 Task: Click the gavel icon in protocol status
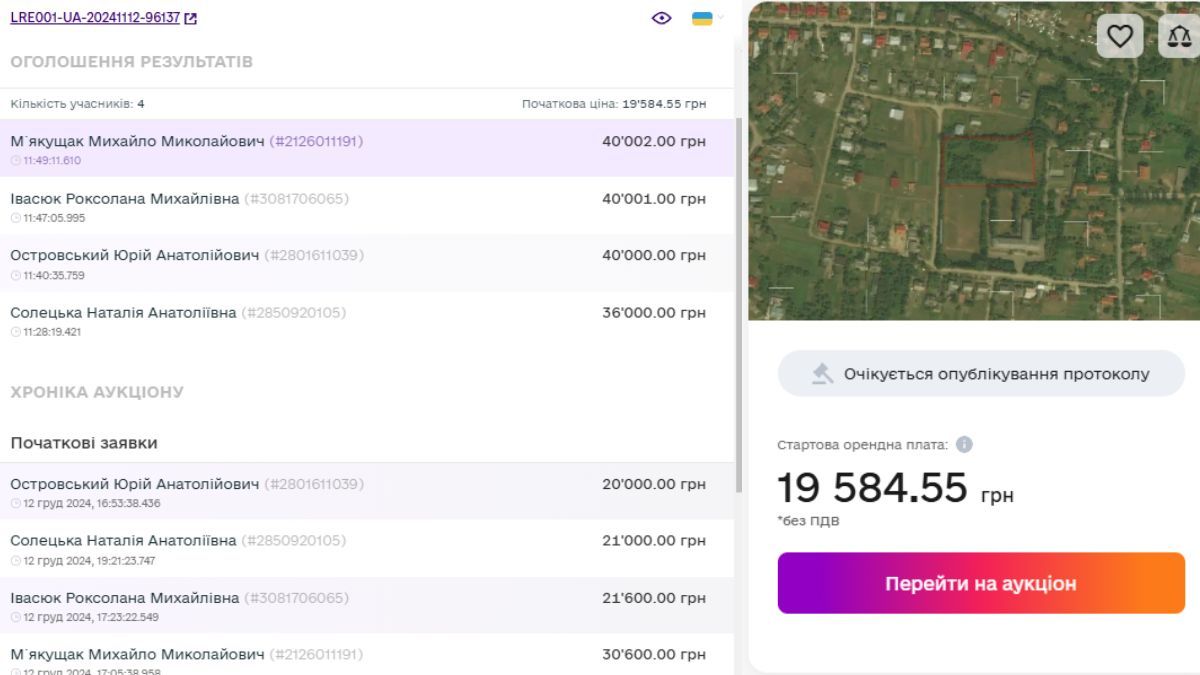coord(822,374)
